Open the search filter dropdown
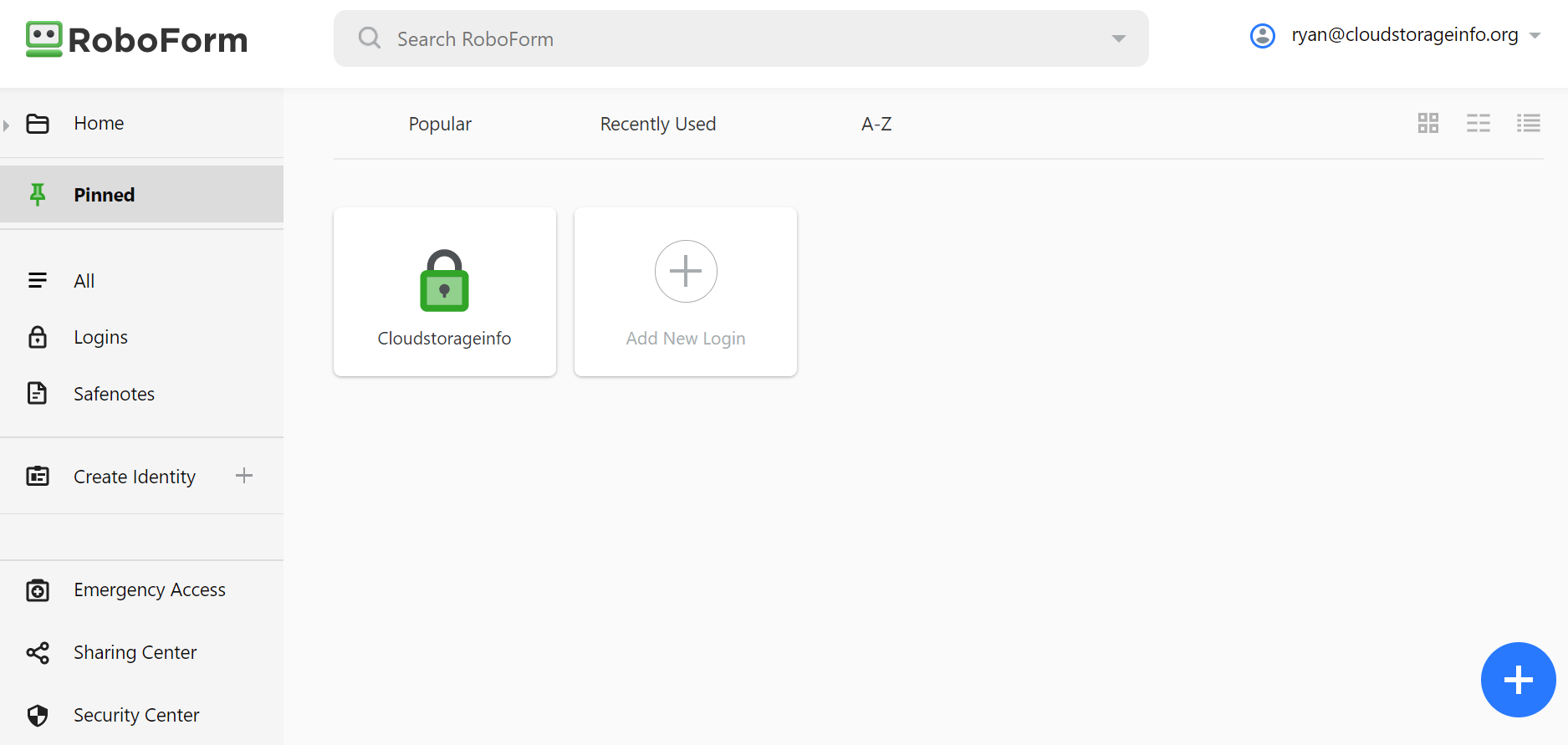Image resolution: width=1568 pixels, height=745 pixels. 1118,38
